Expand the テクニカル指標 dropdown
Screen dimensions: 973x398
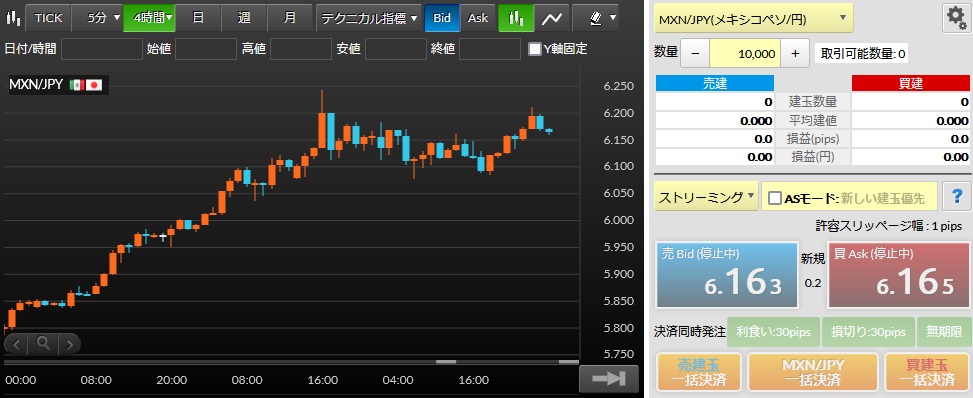tap(369, 18)
